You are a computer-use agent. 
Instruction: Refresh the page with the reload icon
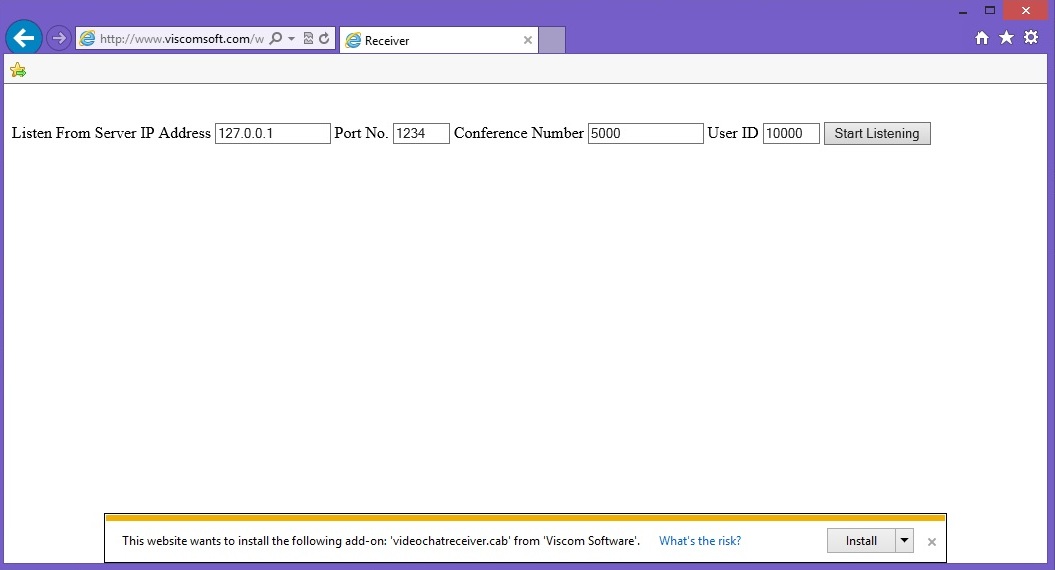324,39
